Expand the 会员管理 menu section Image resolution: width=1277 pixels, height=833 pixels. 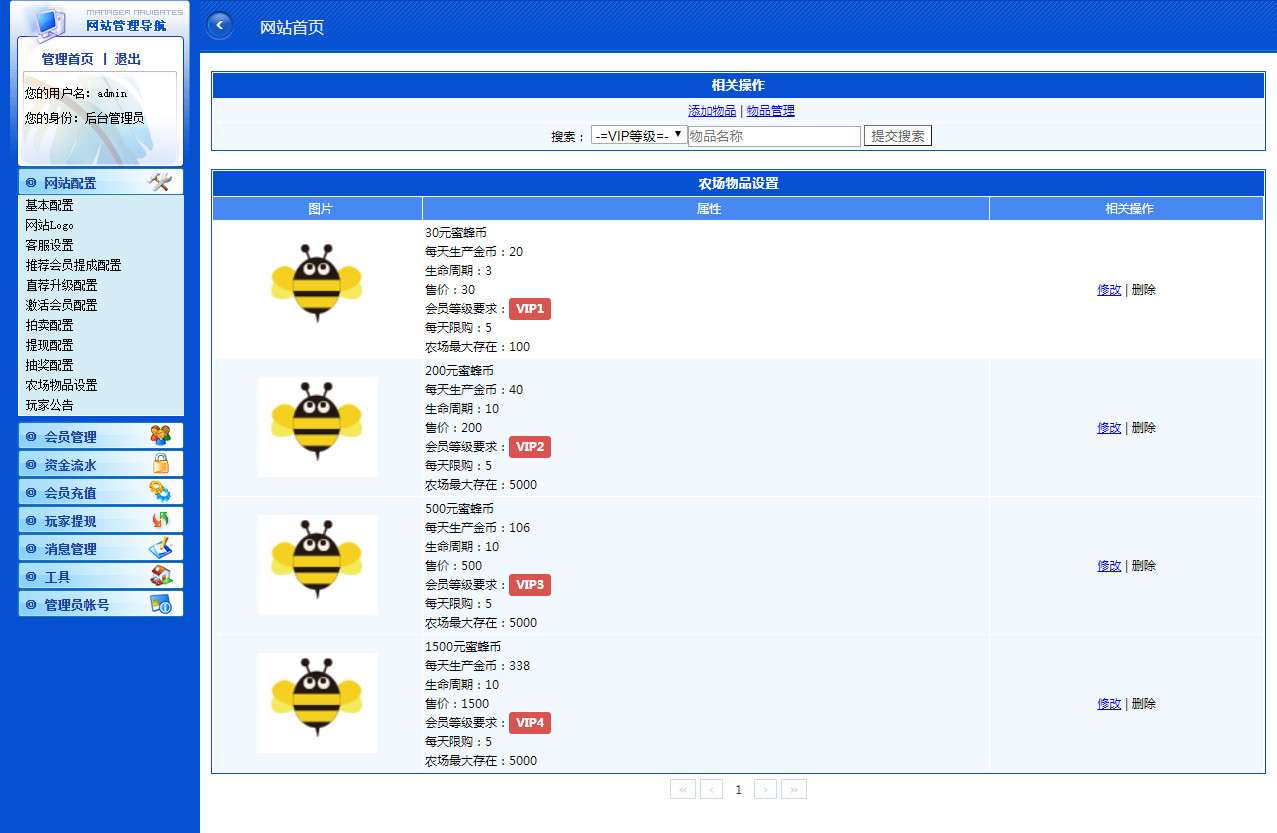coord(71,437)
